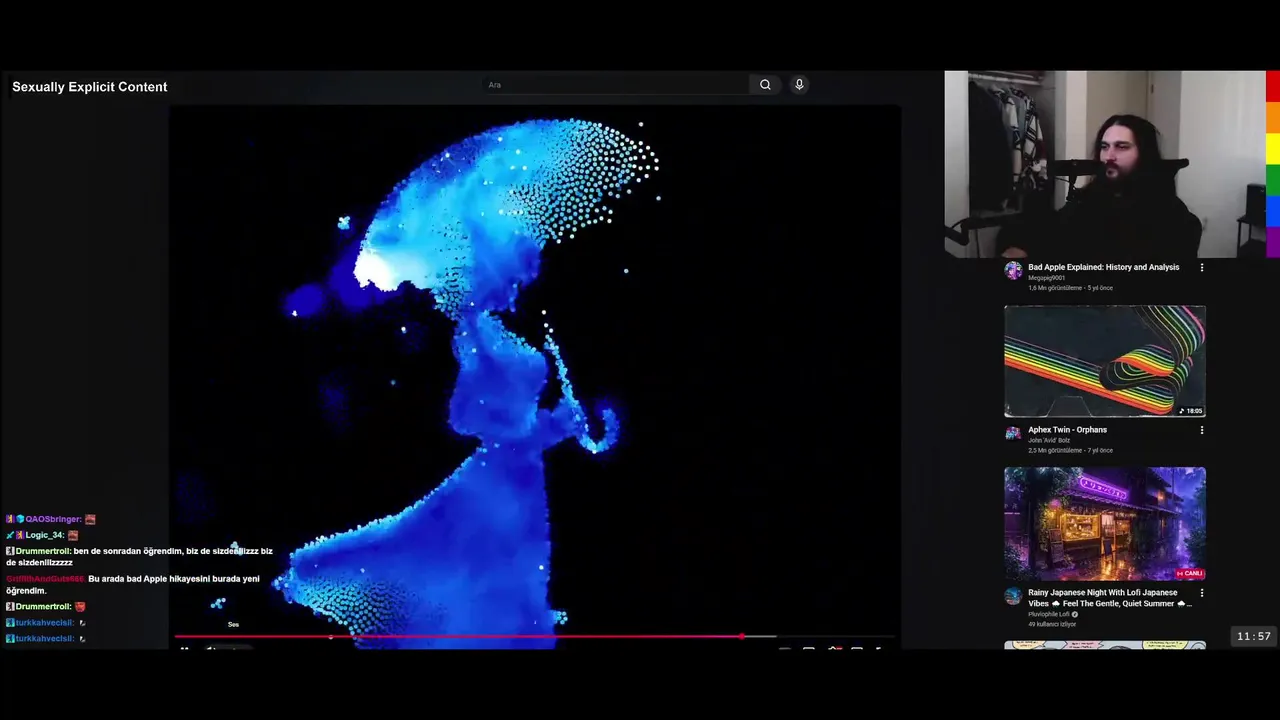Screen dimensions: 1280x720
Task: Click the magnifier search button
Action: coord(765,85)
